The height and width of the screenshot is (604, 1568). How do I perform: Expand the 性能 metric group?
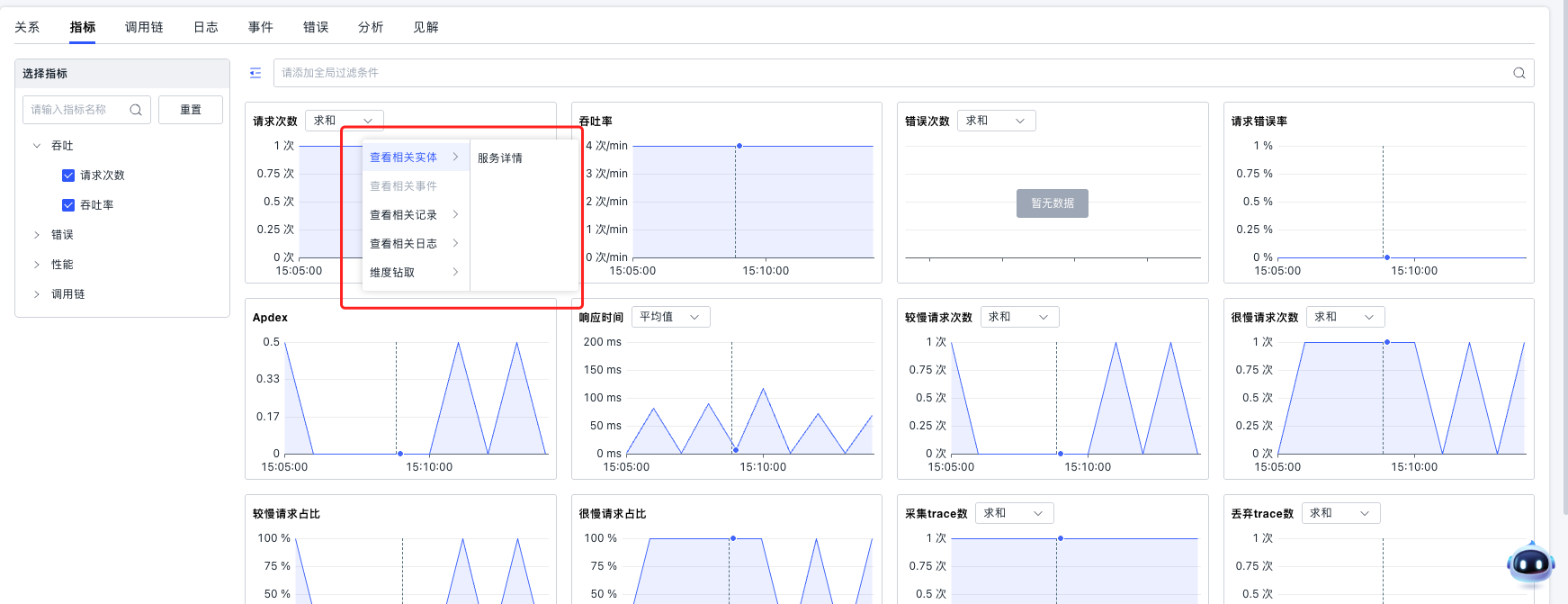tap(37, 265)
